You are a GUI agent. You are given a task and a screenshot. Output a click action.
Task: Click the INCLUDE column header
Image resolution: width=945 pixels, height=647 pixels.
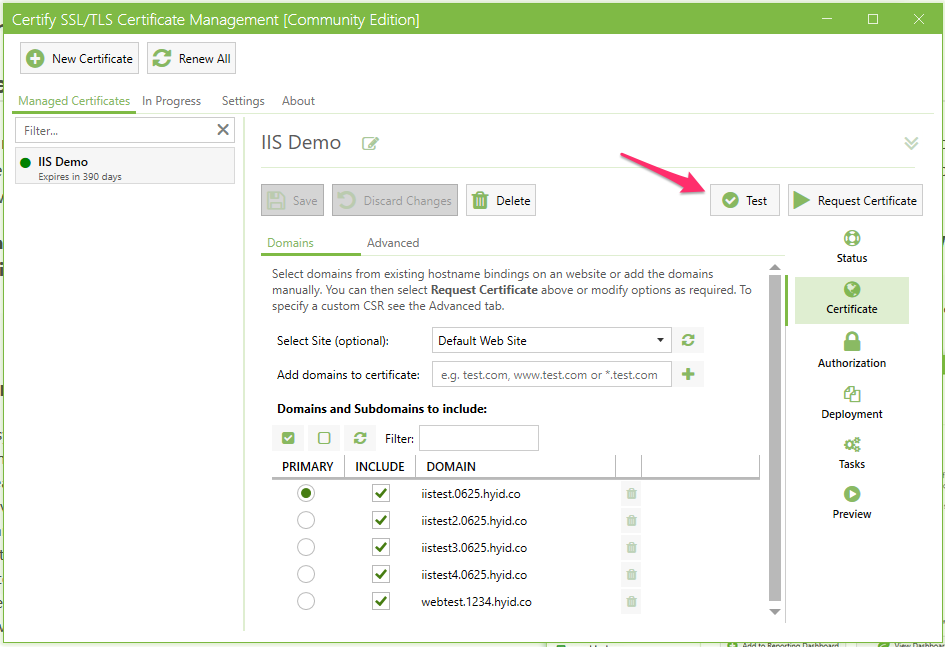click(380, 466)
